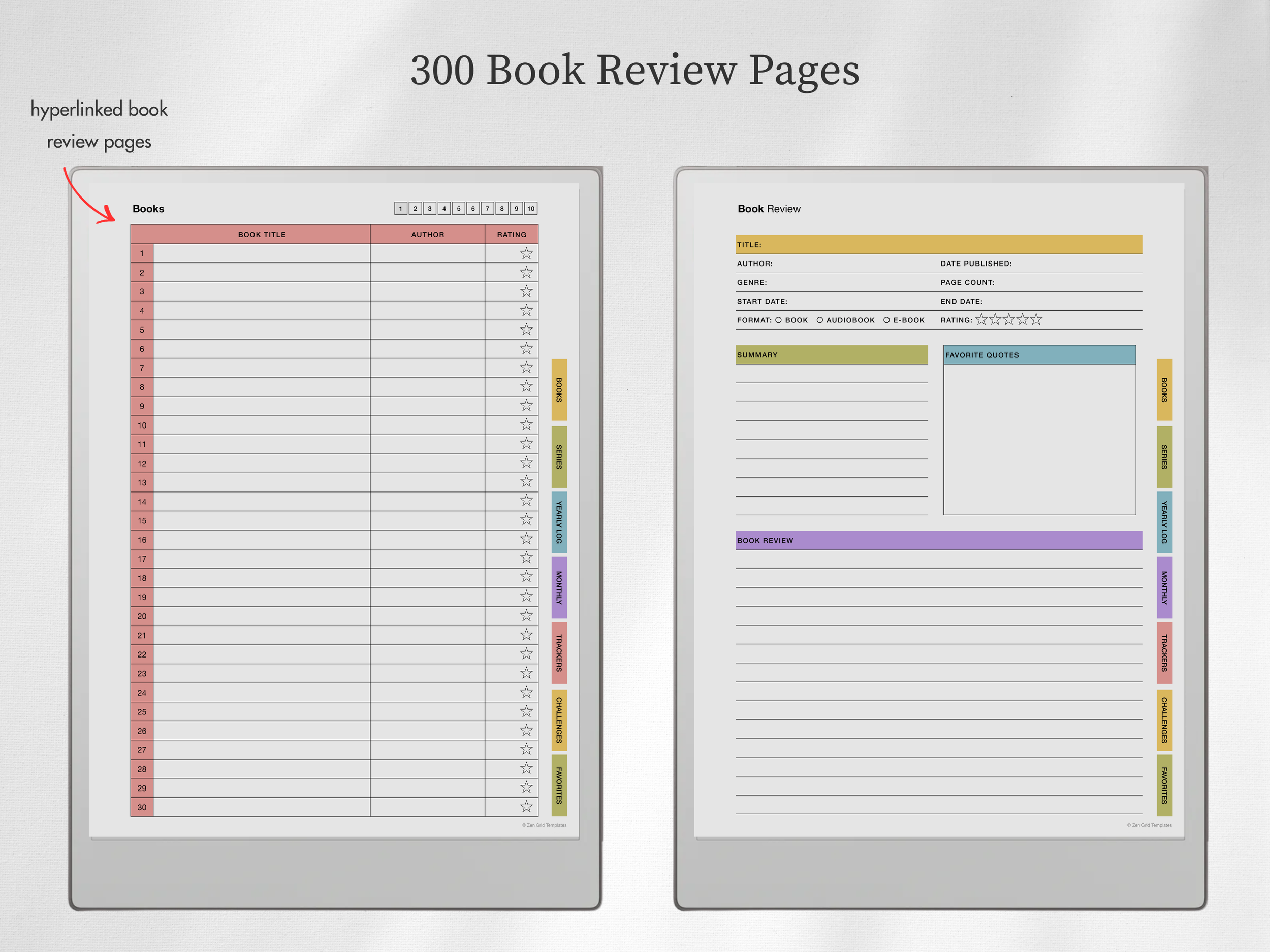Click the rating star in row 1

[526, 253]
